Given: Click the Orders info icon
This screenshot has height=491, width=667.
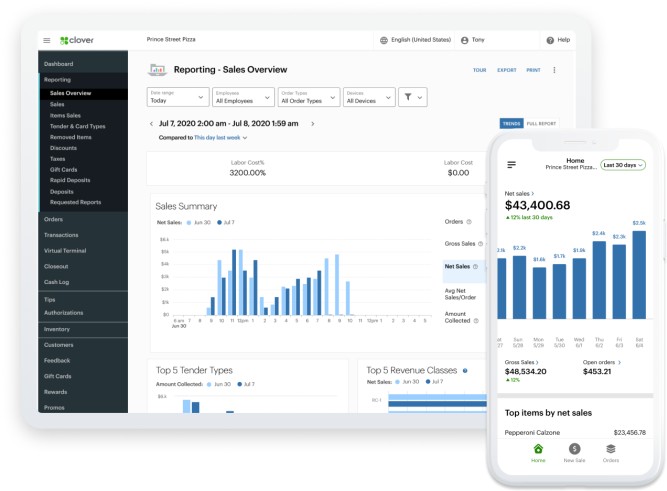Looking at the screenshot, I should click(469, 222).
